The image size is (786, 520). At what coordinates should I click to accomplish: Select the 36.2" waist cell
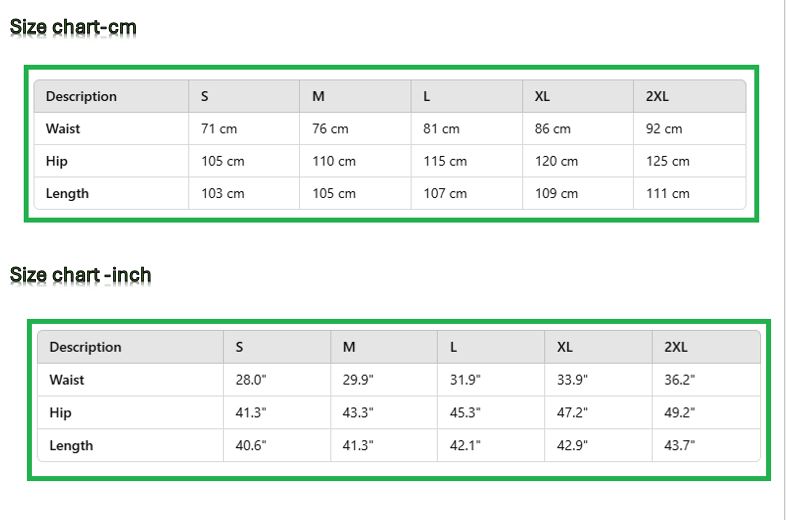(680, 380)
